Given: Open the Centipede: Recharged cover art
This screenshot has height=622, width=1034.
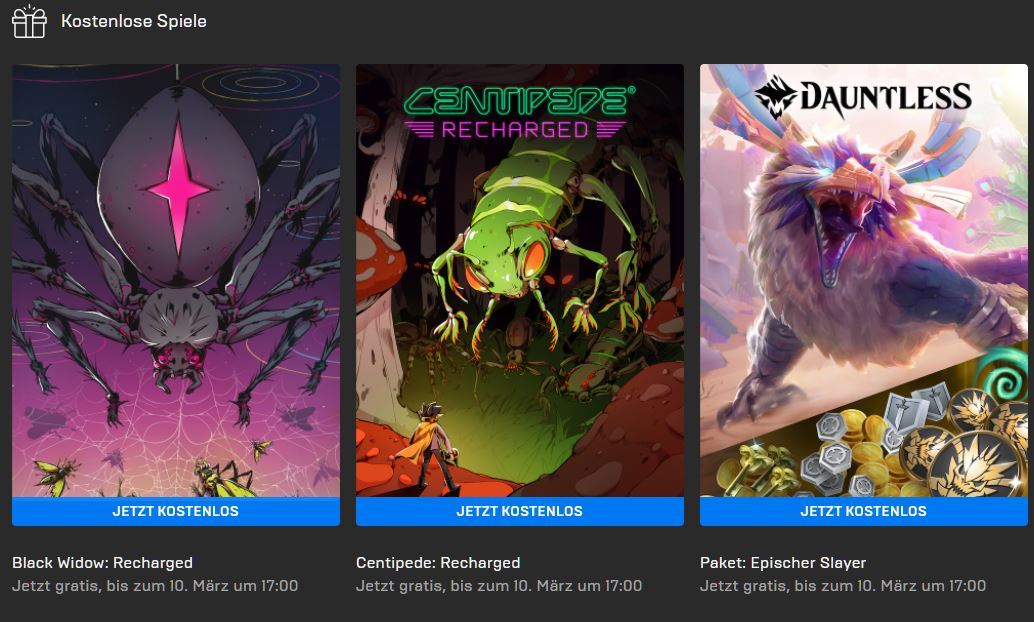Looking at the screenshot, I should pos(520,280).
